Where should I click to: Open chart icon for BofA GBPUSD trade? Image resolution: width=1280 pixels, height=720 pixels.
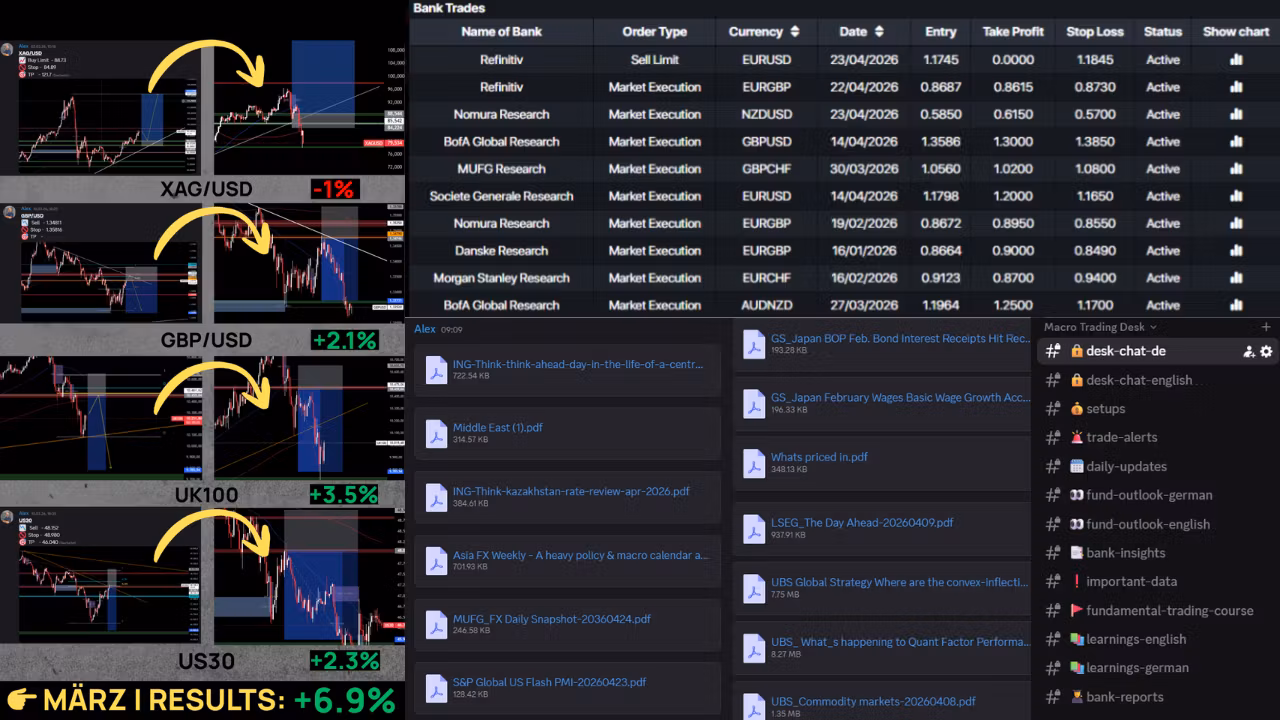tap(1236, 141)
